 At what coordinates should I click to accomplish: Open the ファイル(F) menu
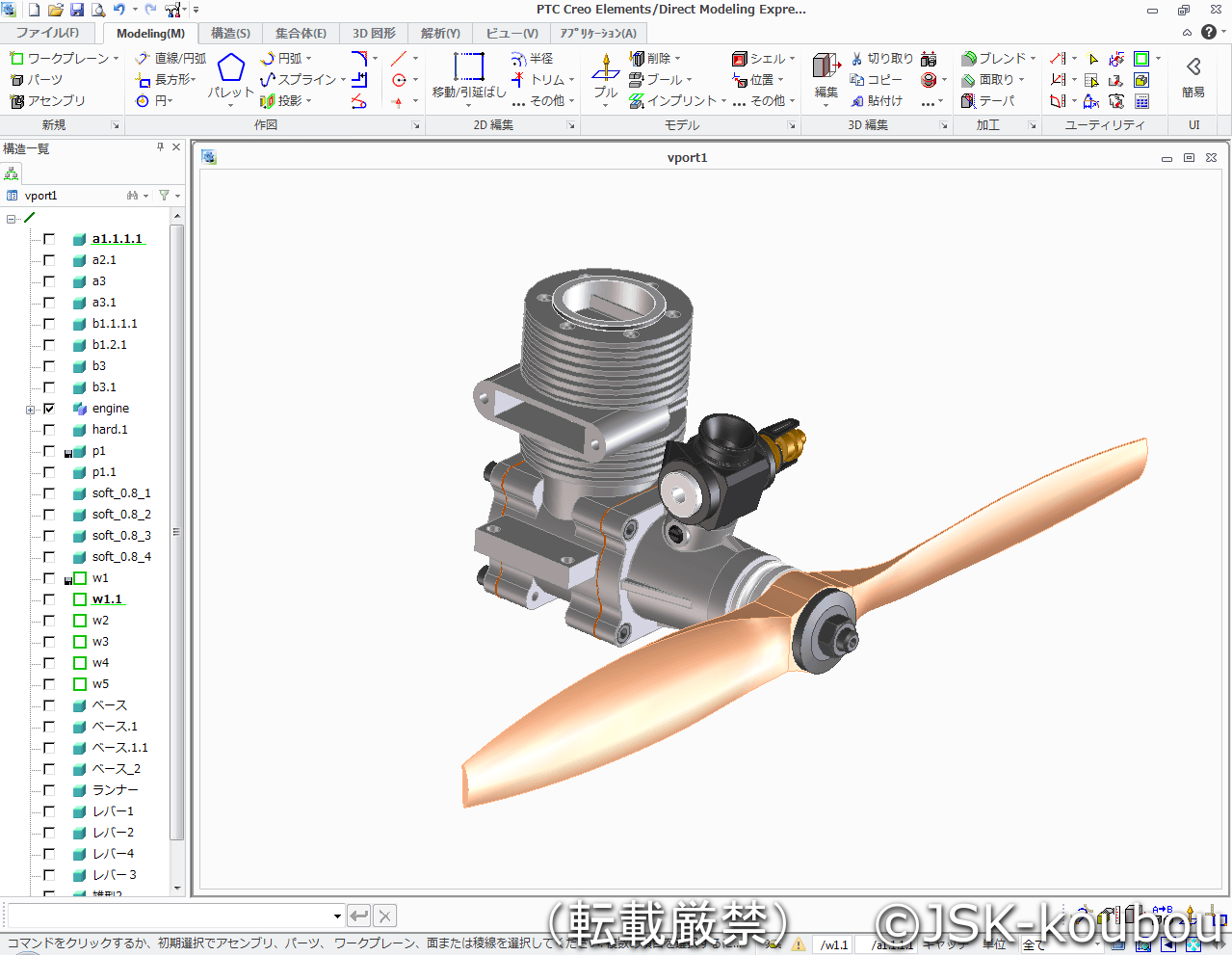(x=47, y=33)
